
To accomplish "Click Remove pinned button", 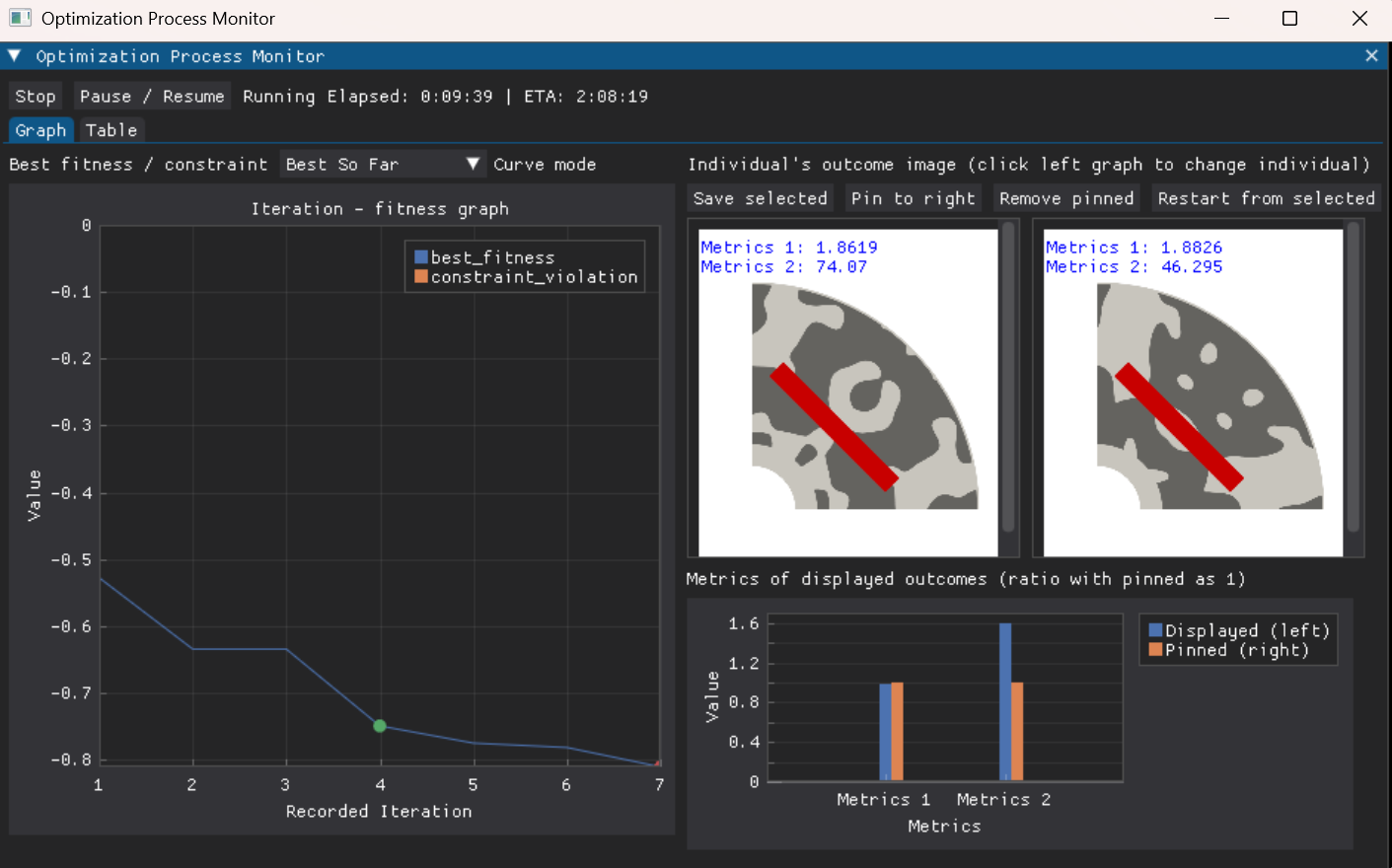I will 1066,198.
